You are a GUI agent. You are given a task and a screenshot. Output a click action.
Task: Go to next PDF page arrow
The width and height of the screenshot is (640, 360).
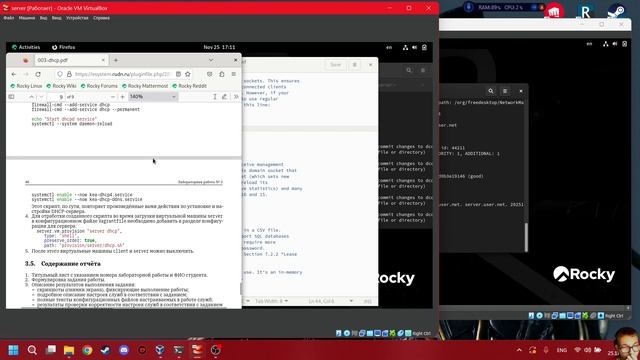click(x=41, y=97)
